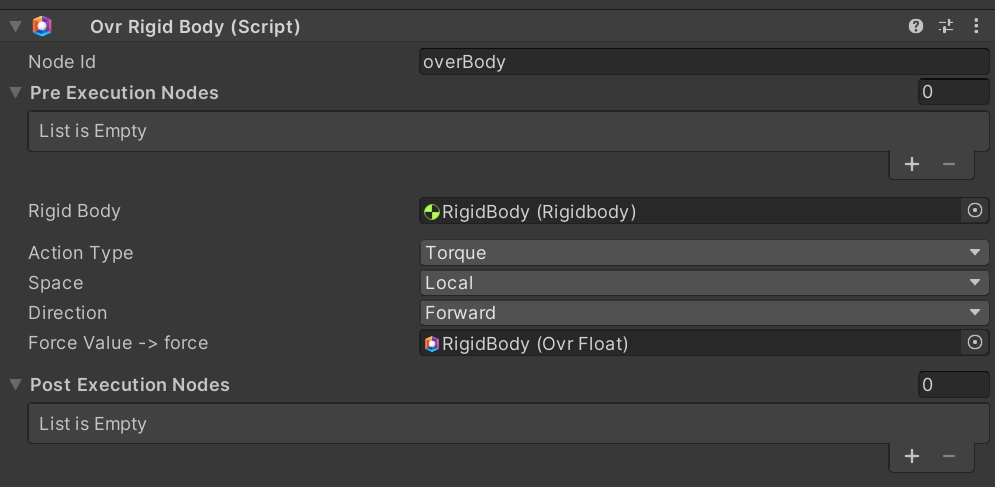995x487 pixels.
Task: Open the Action Type dropdown
Action: (x=705, y=253)
